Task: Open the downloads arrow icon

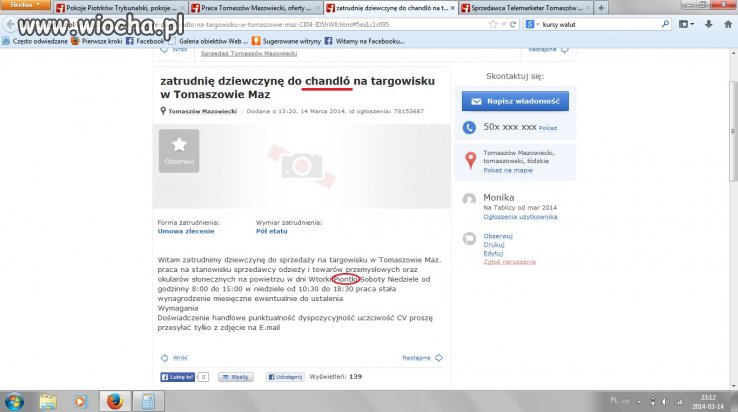Action: [708, 24]
